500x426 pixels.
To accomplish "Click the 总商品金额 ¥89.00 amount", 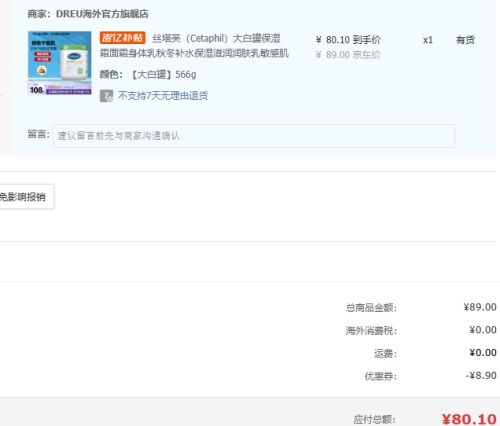I will [x=480, y=307].
